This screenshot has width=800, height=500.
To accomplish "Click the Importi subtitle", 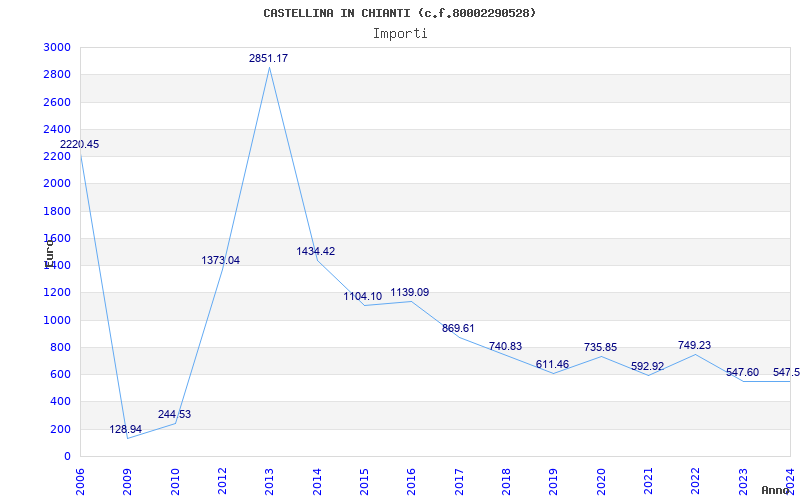I will tap(400, 33).
